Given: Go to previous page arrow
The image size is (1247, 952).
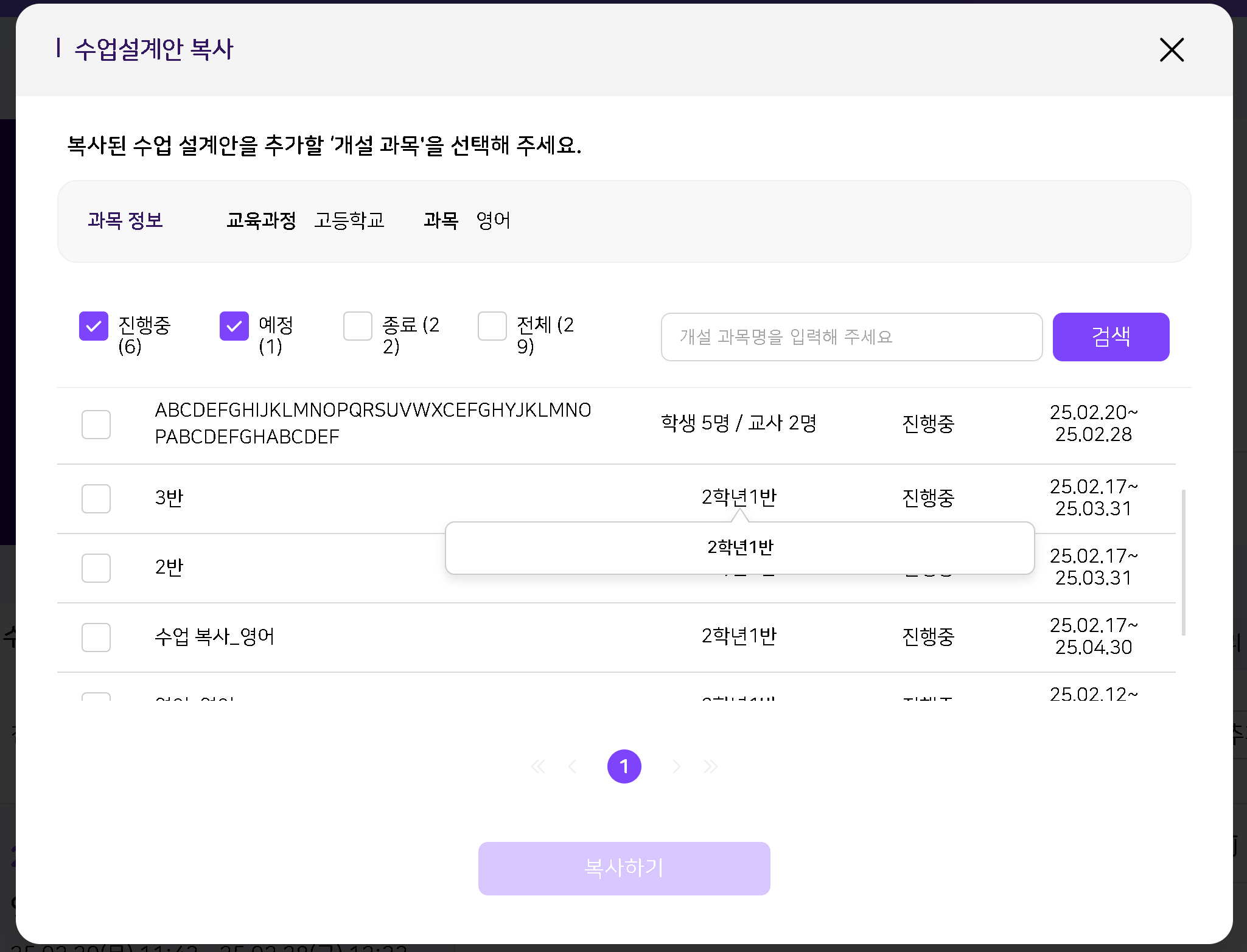Looking at the screenshot, I should pos(572,766).
